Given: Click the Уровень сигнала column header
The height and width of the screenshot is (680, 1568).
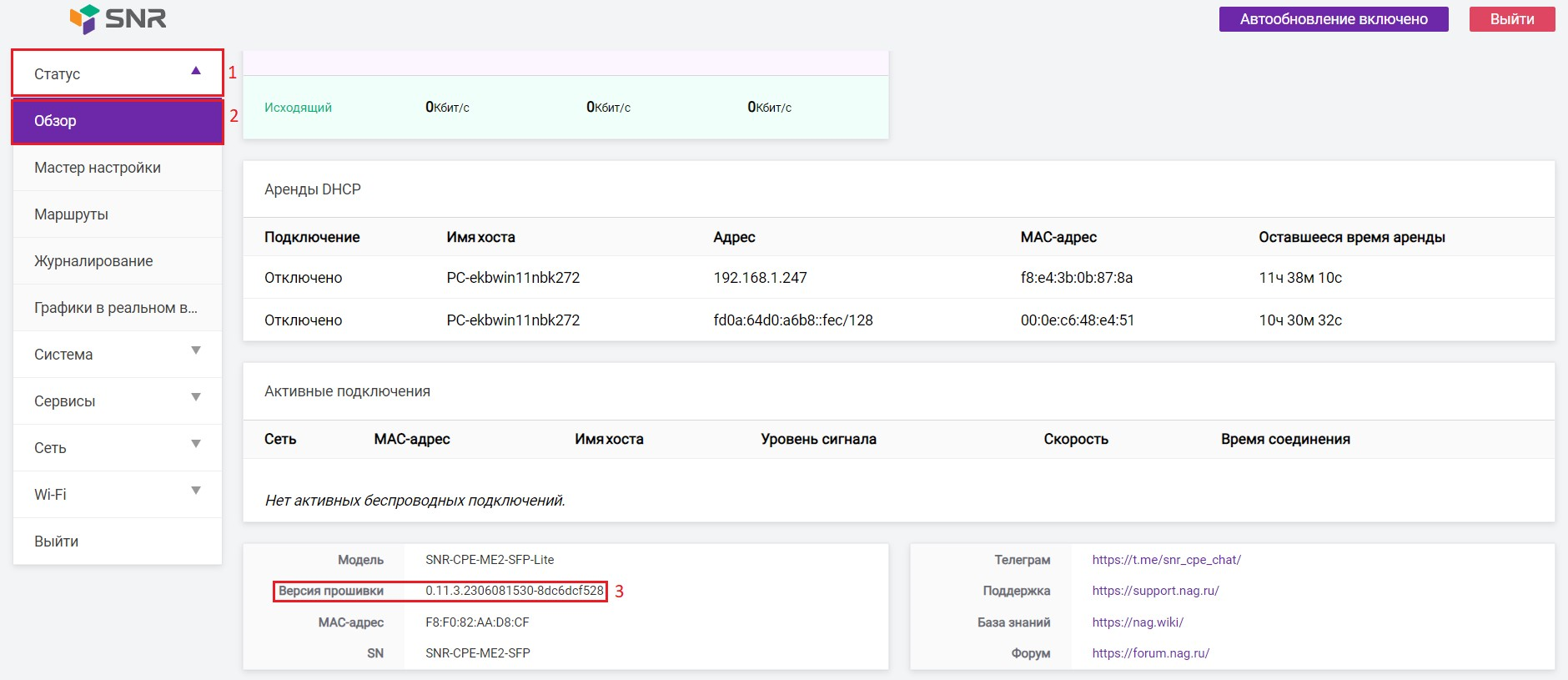Looking at the screenshot, I should click(x=818, y=439).
